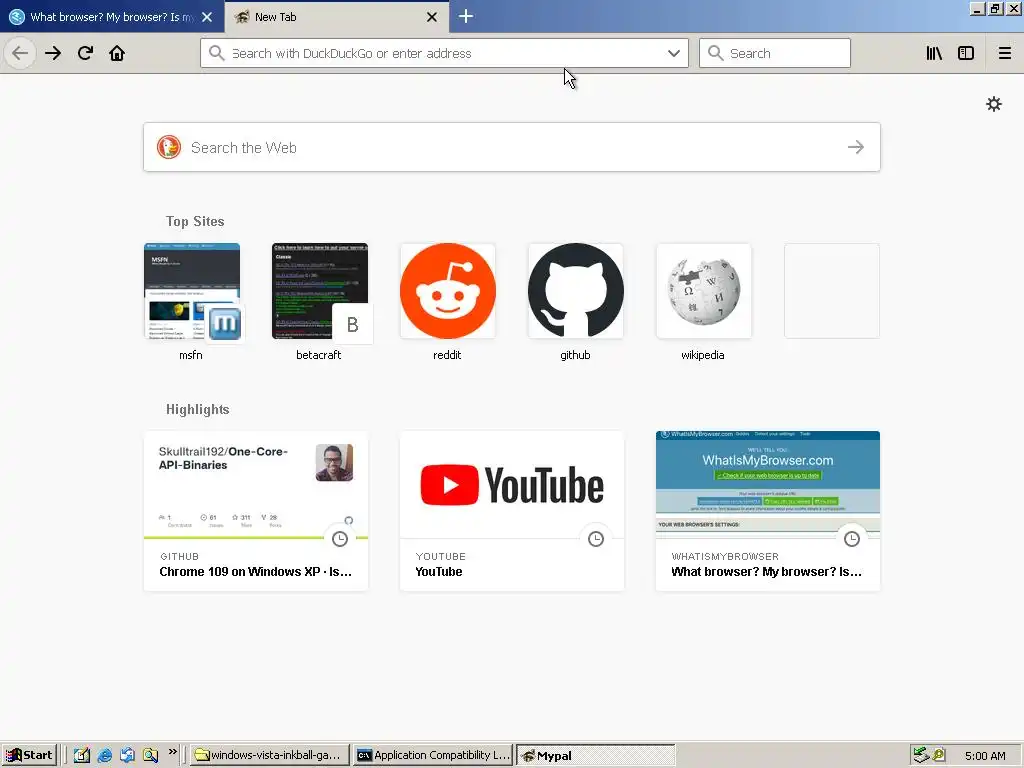The width and height of the screenshot is (1024, 768).
Task: Click the quick launch search folder icon
Action: [x=150, y=756]
